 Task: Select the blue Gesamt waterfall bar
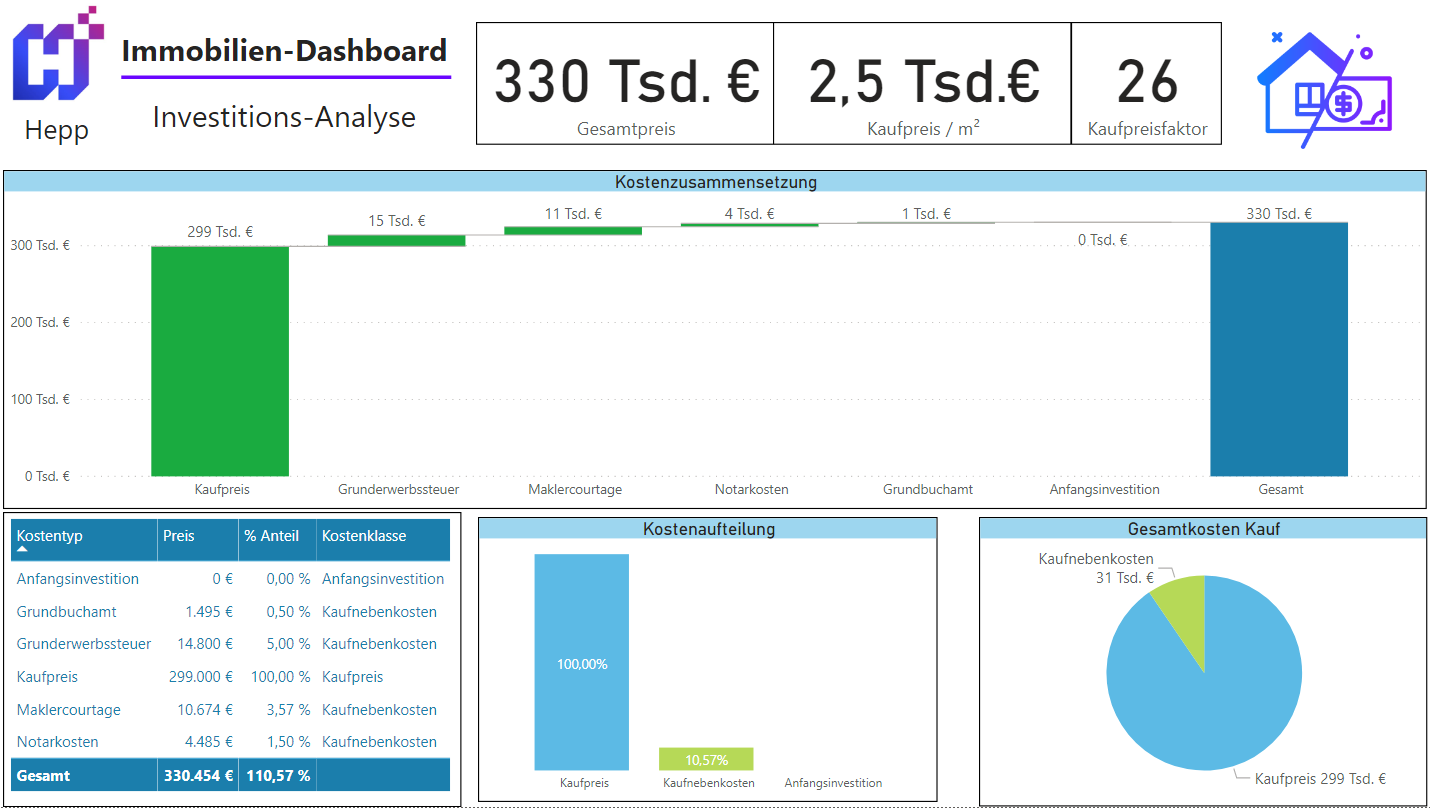(x=1278, y=350)
